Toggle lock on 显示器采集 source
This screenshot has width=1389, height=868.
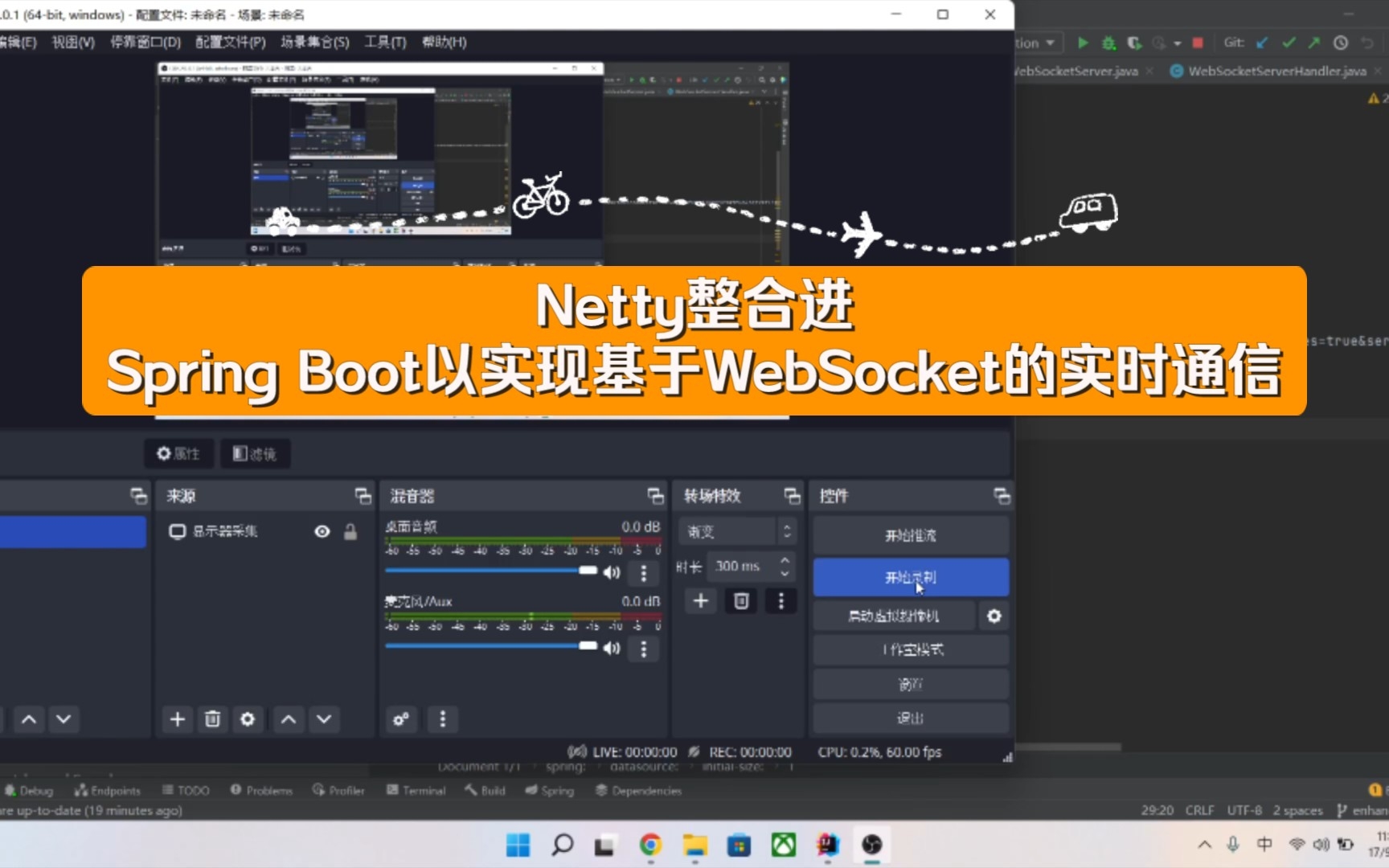click(350, 531)
